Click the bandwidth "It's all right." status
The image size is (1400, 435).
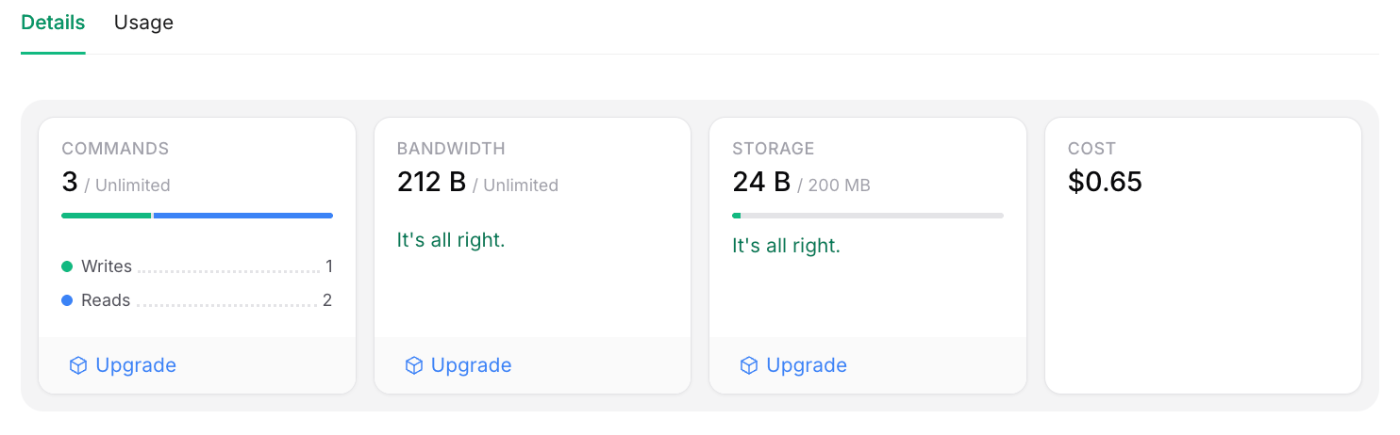click(x=451, y=241)
